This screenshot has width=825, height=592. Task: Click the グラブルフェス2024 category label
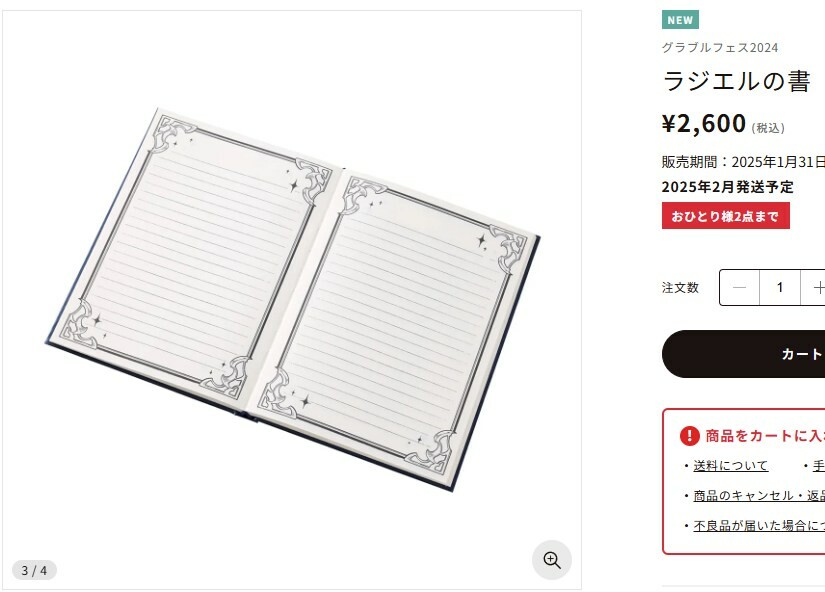click(x=719, y=48)
